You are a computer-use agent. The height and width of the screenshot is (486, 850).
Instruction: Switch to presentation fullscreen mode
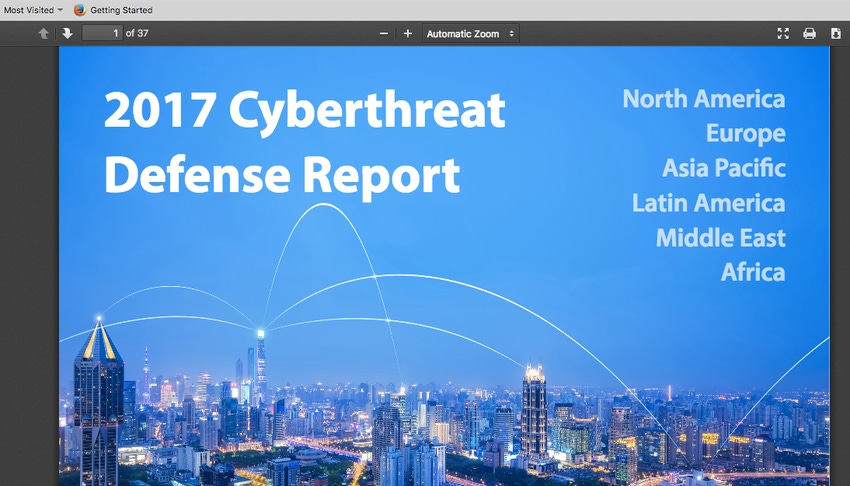point(783,34)
